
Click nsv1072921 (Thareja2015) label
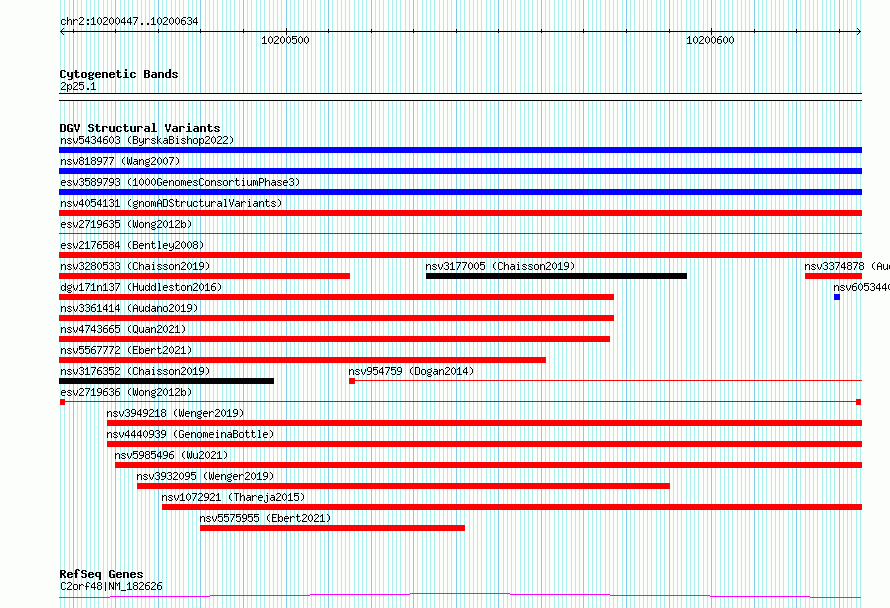tap(233, 497)
